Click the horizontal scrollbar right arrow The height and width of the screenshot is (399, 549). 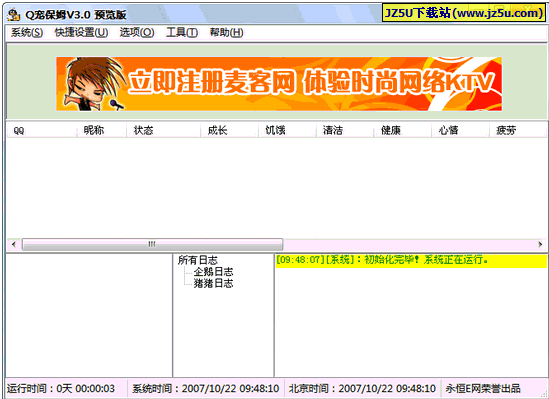coord(540,244)
